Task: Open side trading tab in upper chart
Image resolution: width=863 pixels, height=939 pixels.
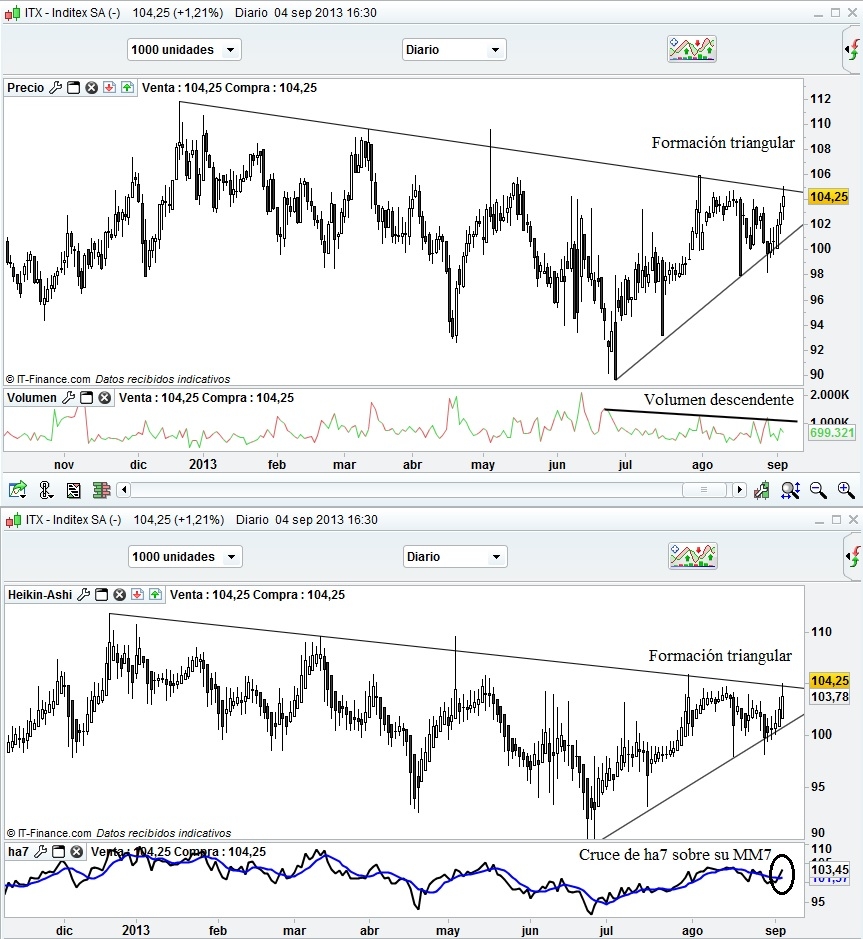Action: point(853,50)
